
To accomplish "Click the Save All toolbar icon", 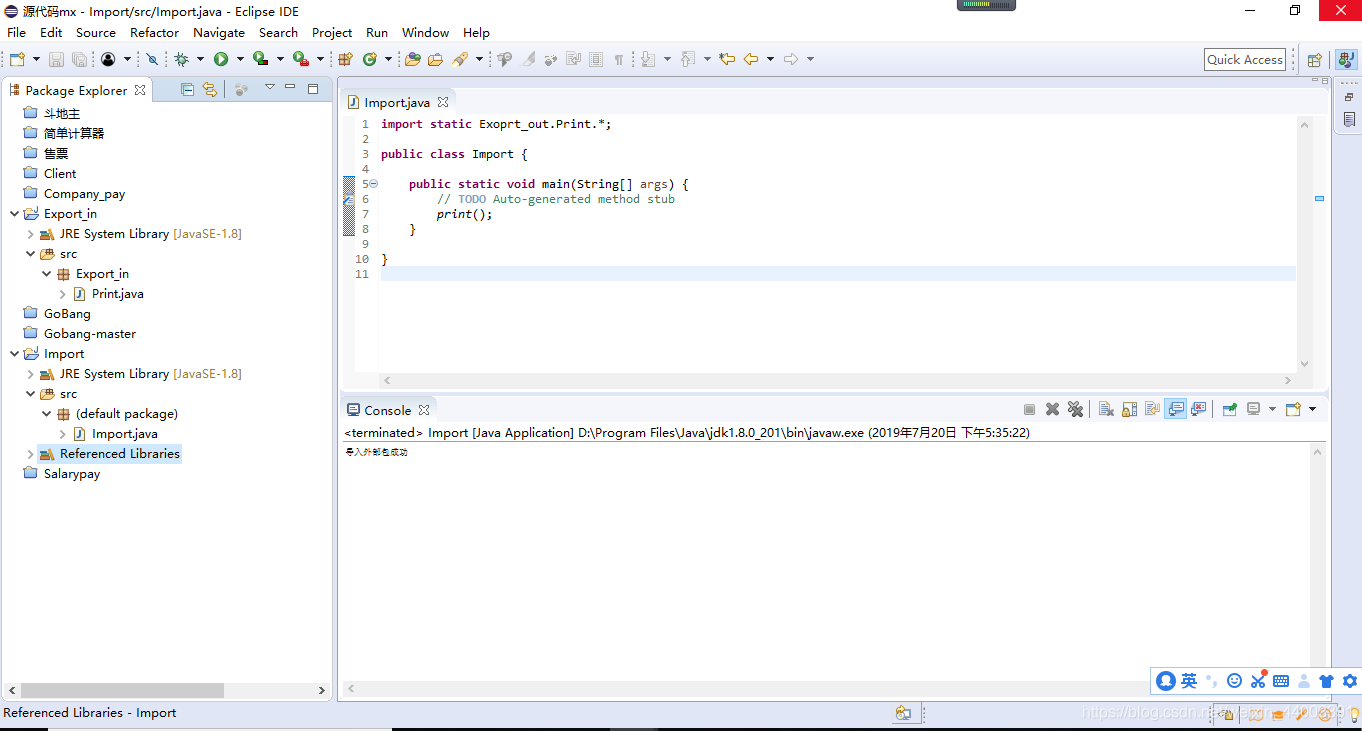I will (x=79, y=59).
